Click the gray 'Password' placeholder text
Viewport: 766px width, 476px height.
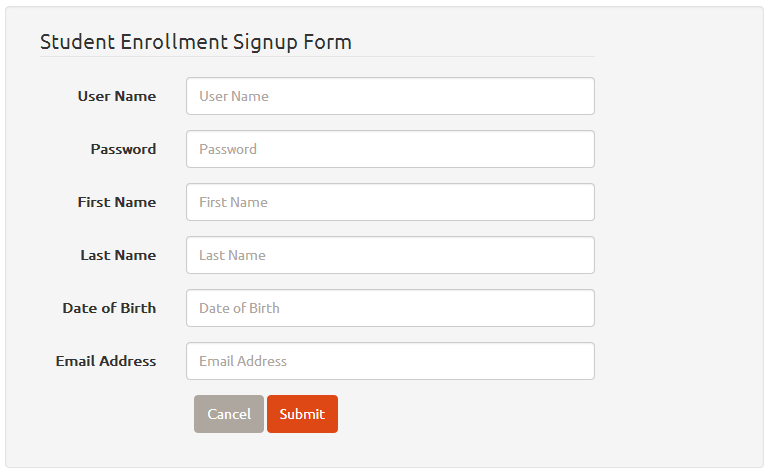228,149
